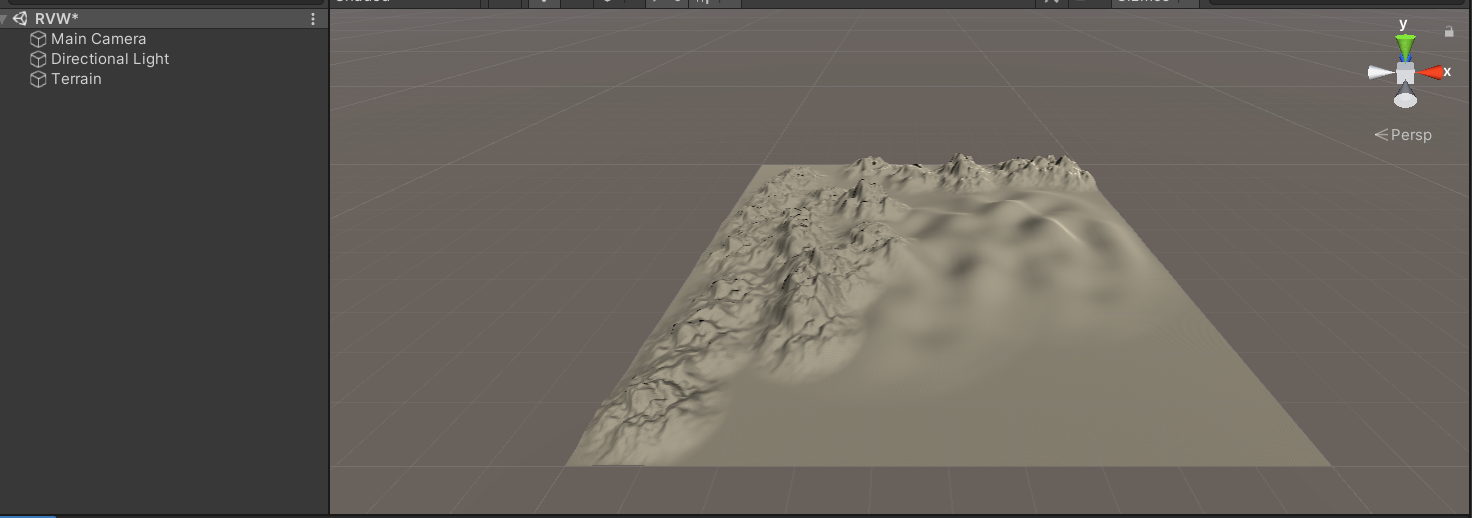Open the RVW scene kebab options menu
1472x518 pixels.
point(313,19)
